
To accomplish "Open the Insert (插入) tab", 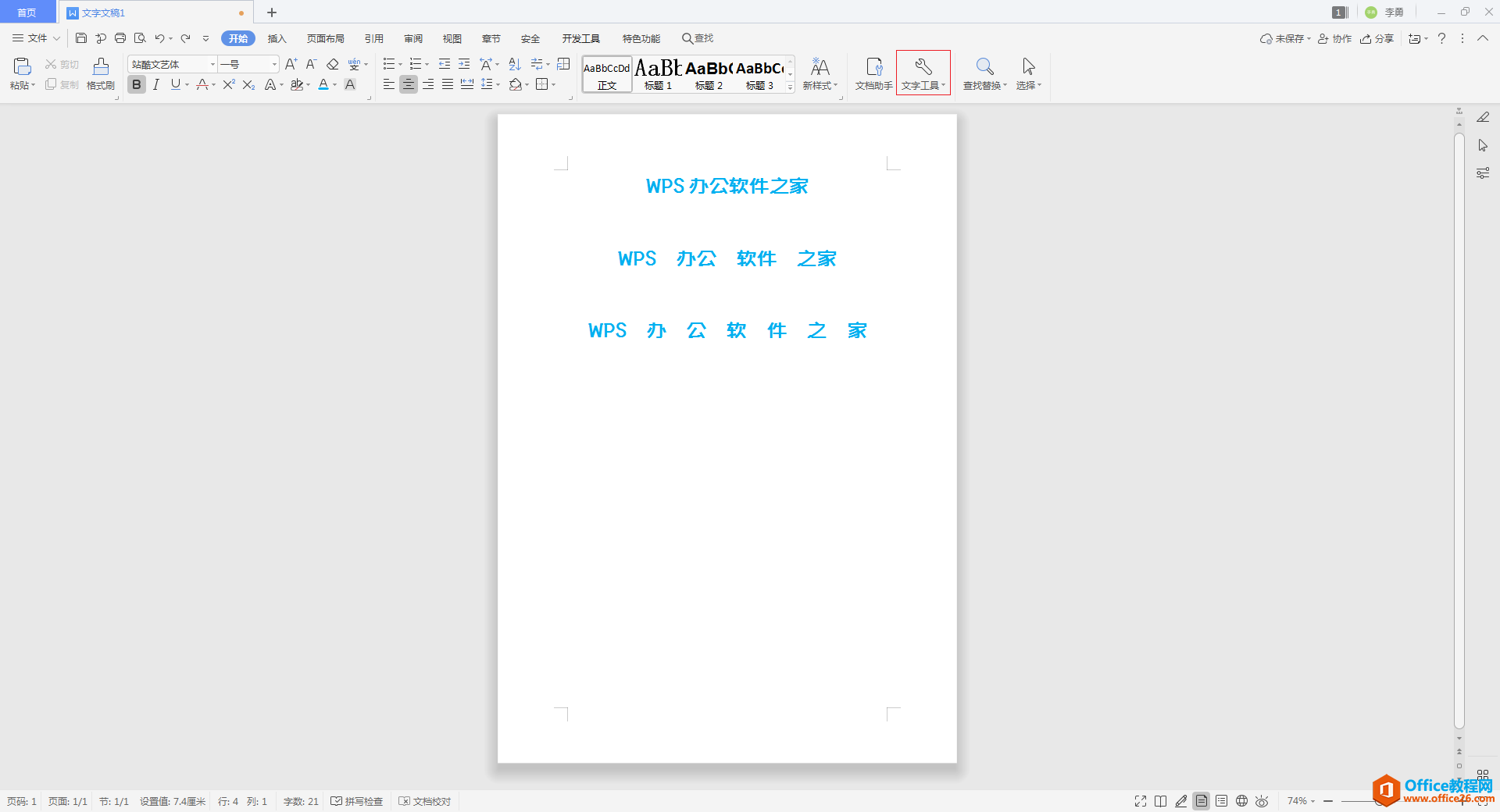I will coord(277,38).
